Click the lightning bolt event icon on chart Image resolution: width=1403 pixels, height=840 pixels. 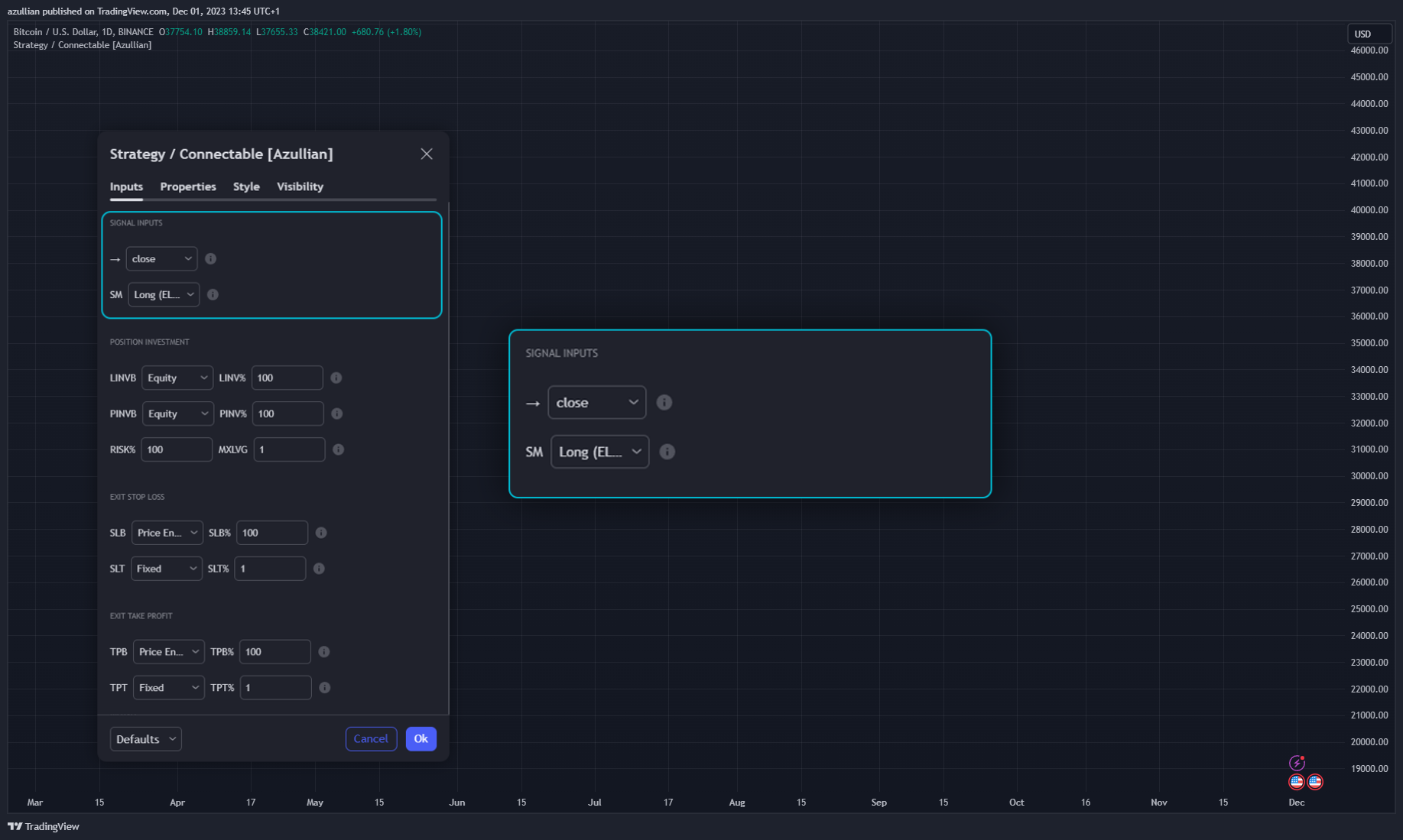click(1297, 763)
